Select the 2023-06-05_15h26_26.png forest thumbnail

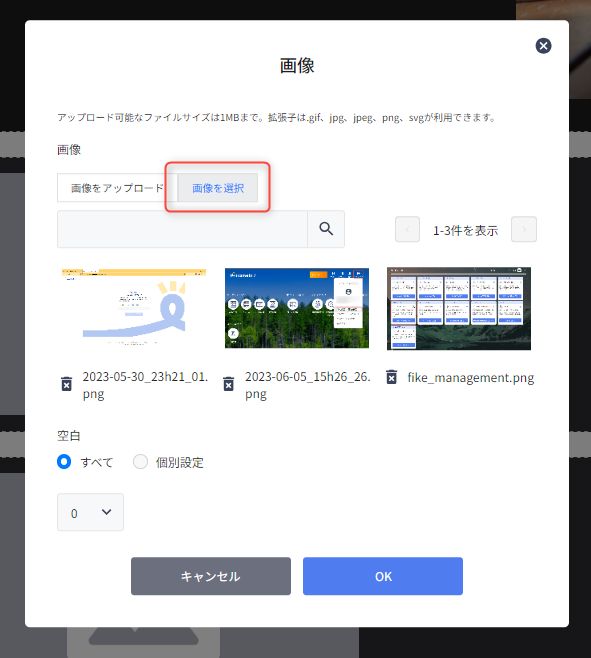pos(297,308)
